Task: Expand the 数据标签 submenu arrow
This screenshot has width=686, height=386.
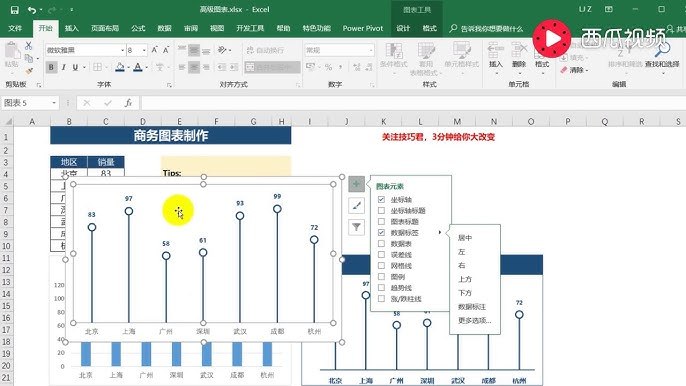Action: [440, 232]
